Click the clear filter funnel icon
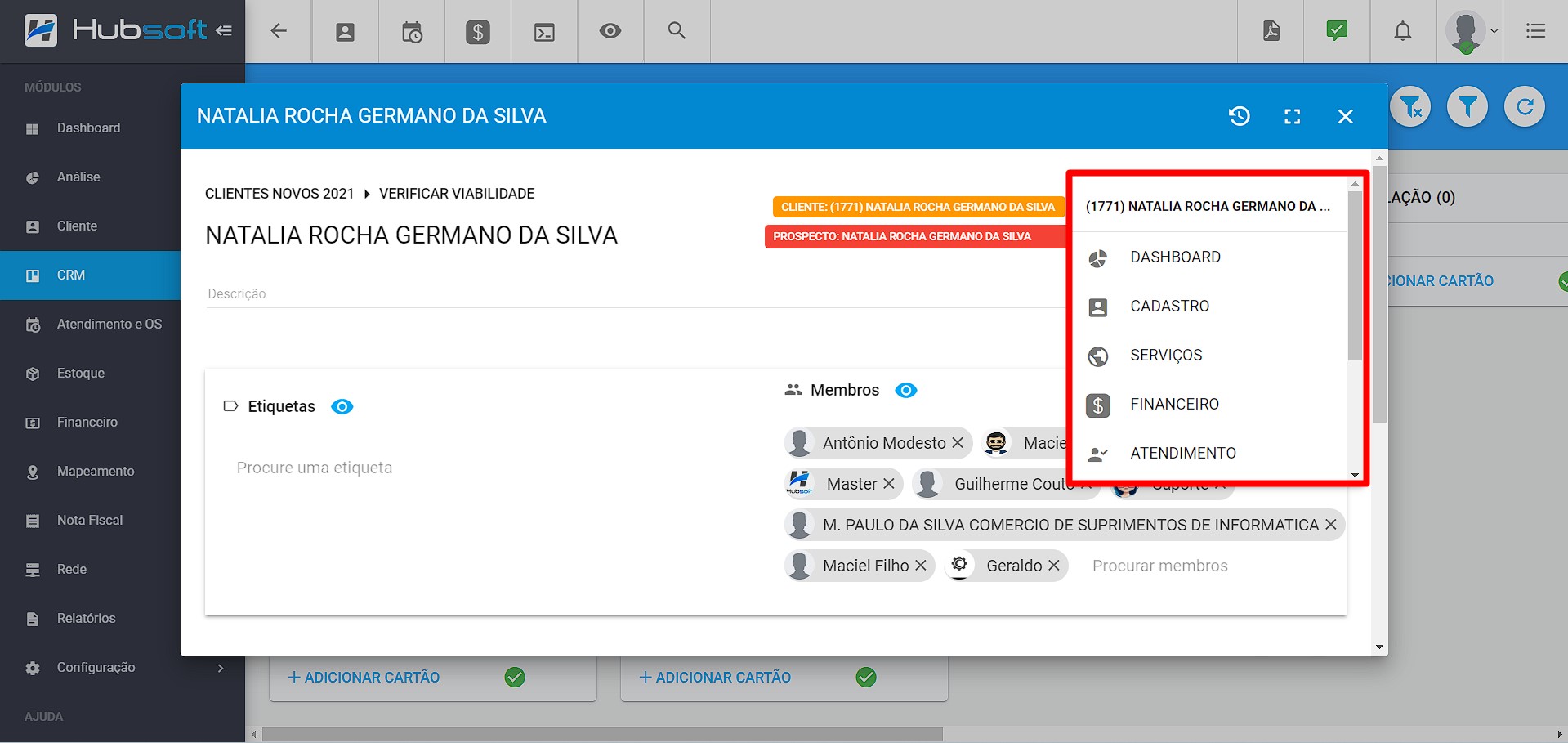 [1410, 107]
